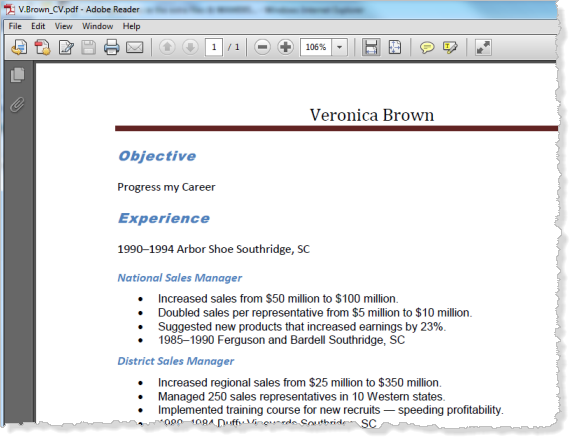Open the Edit menu

[38, 26]
